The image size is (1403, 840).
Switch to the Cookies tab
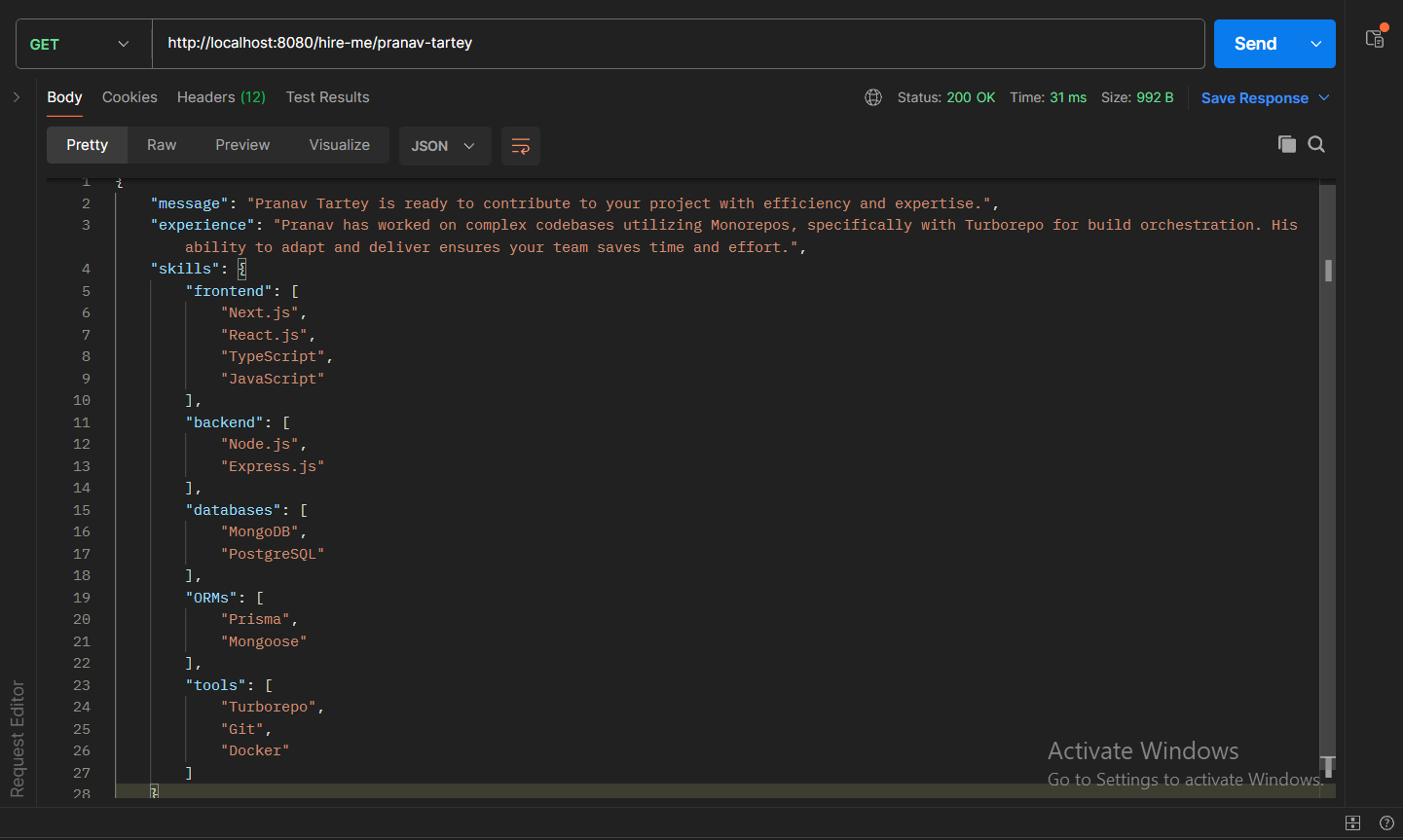pyautogui.click(x=129, y=97)
